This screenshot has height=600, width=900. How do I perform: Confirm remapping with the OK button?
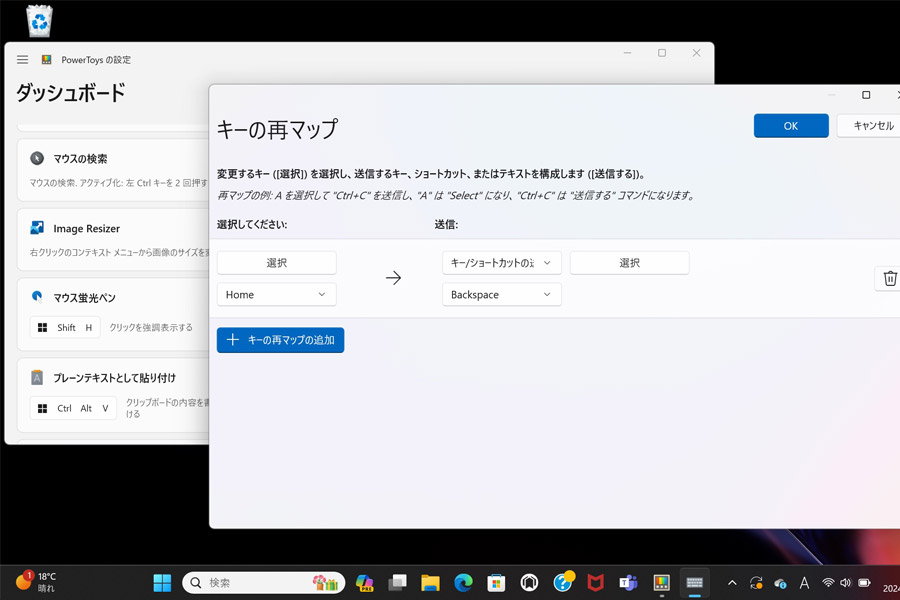coord(791,126)
